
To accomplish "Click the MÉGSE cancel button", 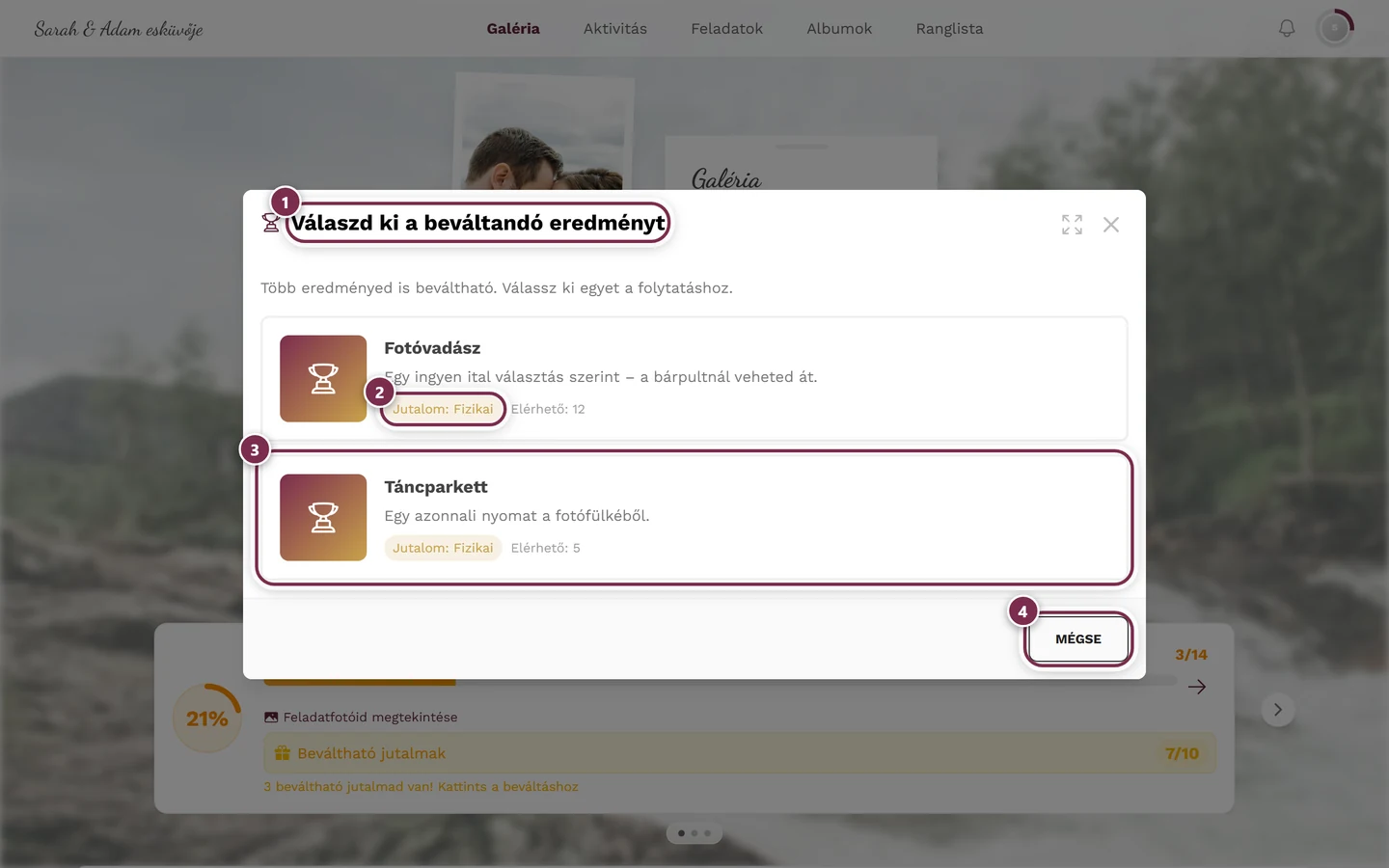I will pos(1078,638).
